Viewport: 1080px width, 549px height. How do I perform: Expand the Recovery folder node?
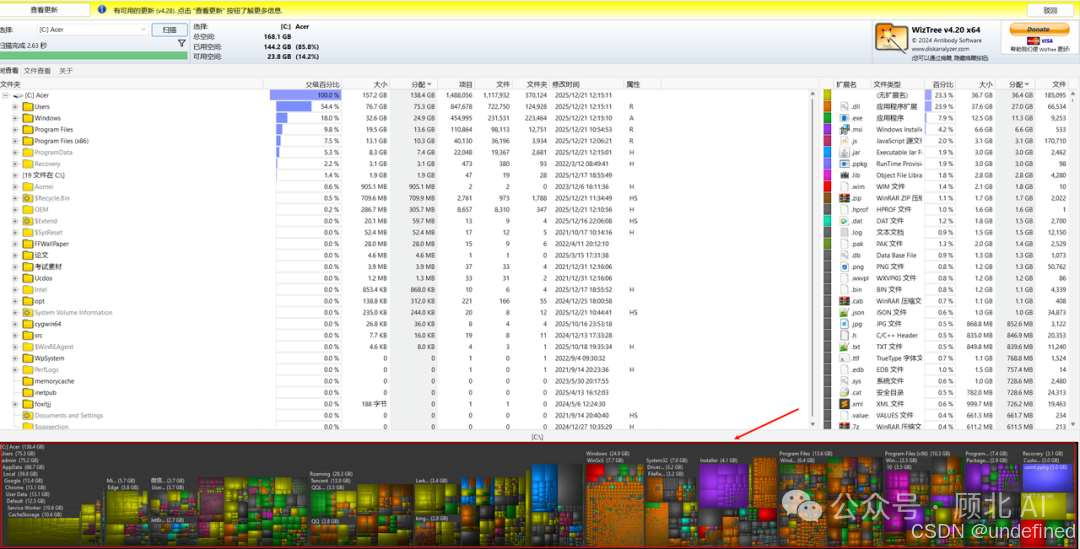click(15, 164)
